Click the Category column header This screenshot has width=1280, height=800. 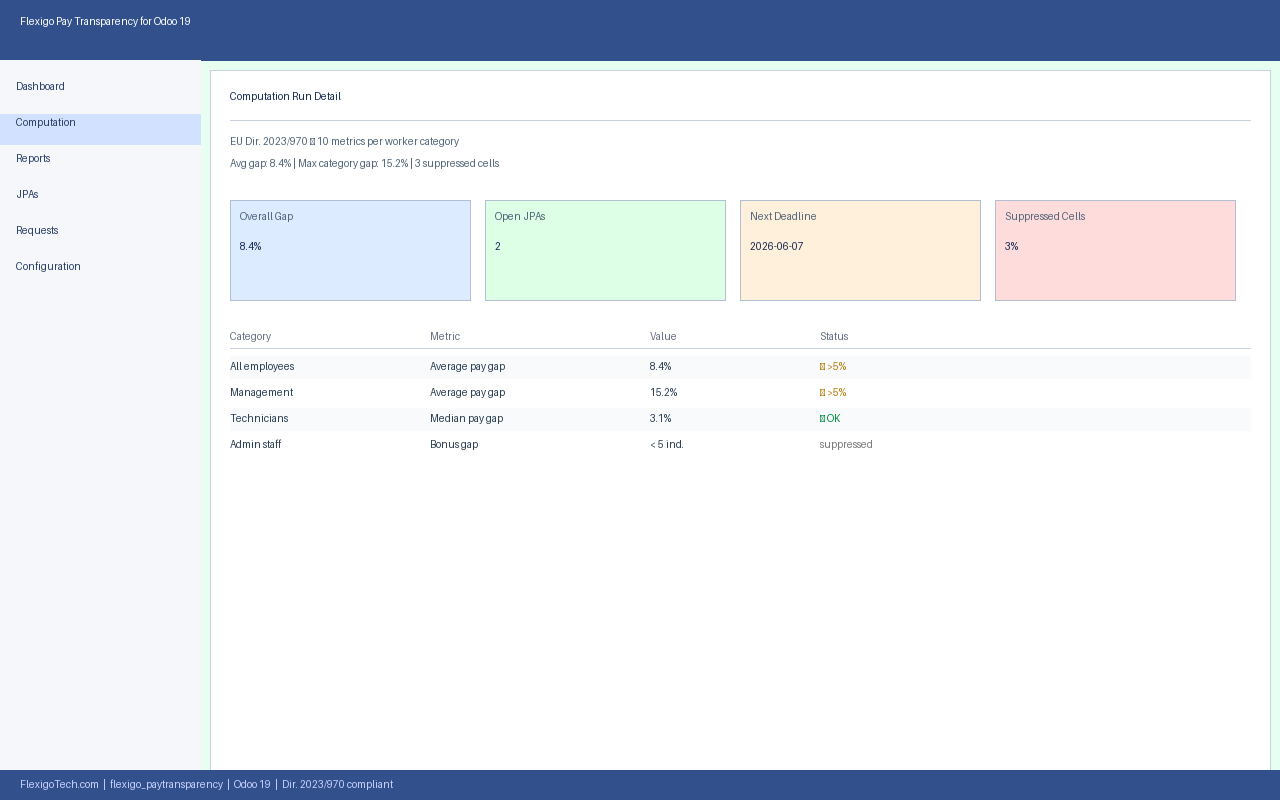click(250, 337)
